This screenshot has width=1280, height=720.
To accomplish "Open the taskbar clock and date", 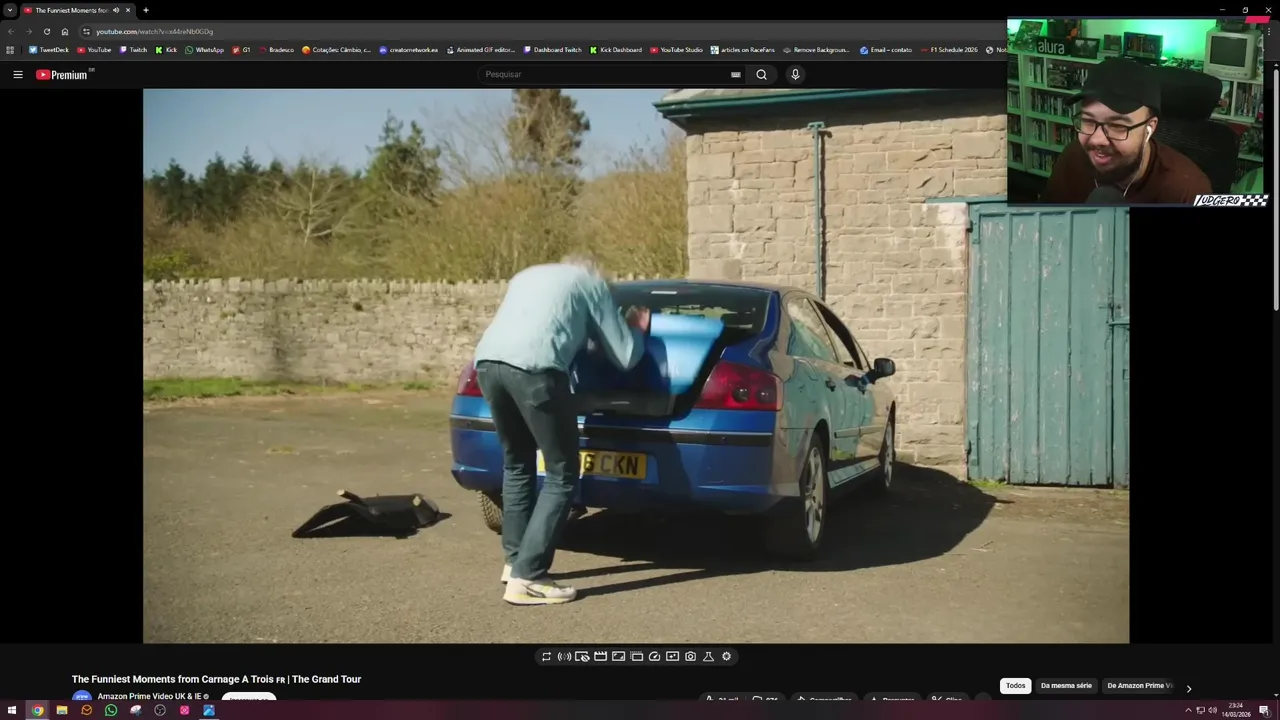I will [x=1236, y=710].
